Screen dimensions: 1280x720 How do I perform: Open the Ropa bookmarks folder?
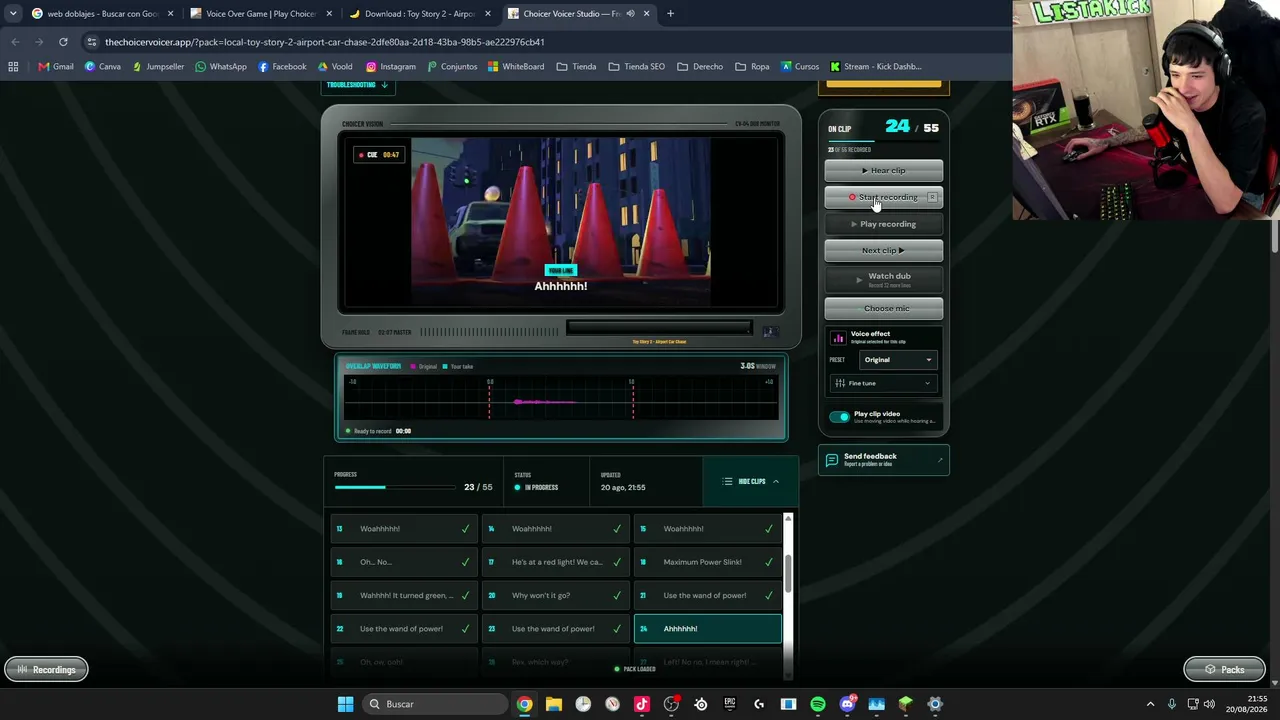752,67
